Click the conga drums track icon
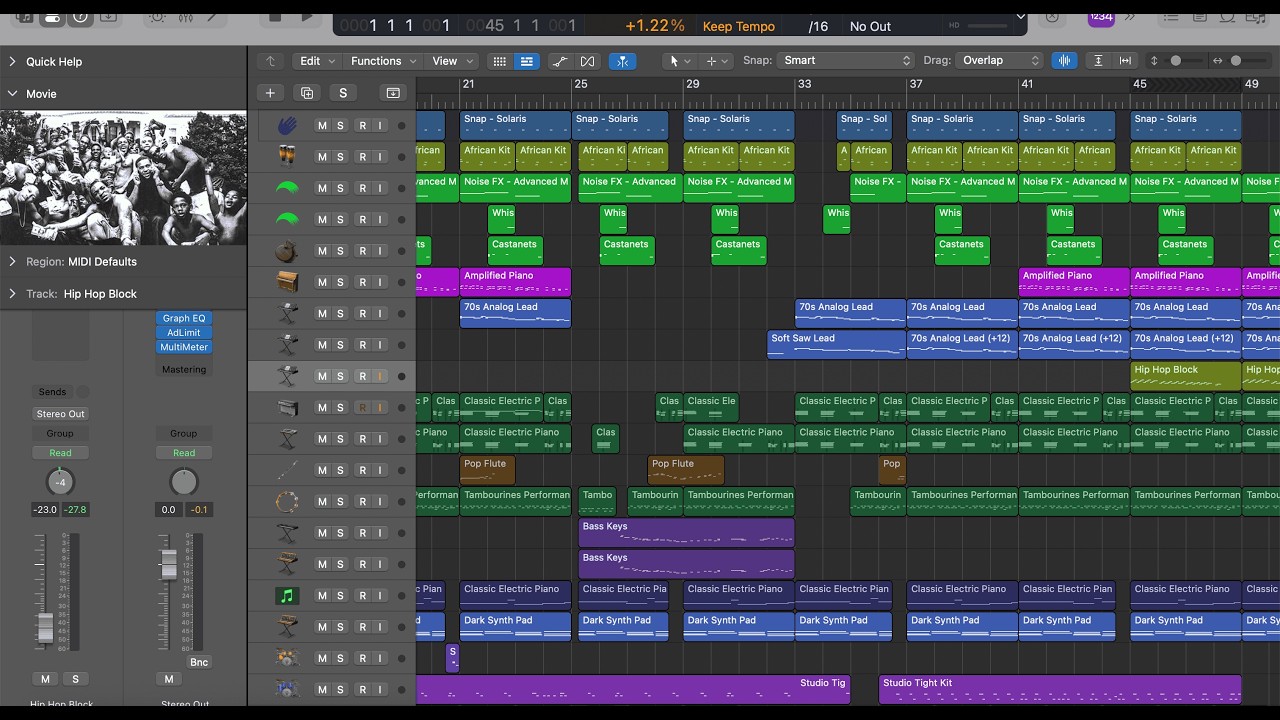 [288, 157]
